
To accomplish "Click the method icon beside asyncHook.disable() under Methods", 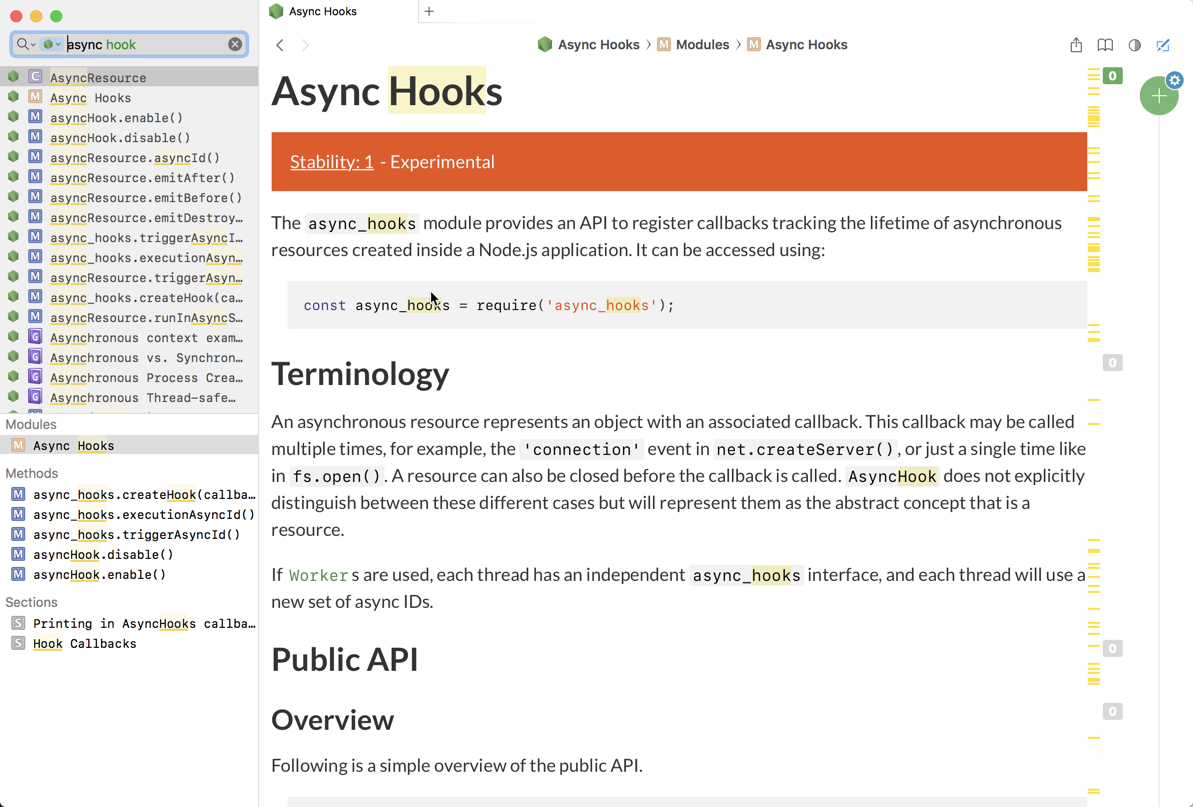I will pos(18,554).
